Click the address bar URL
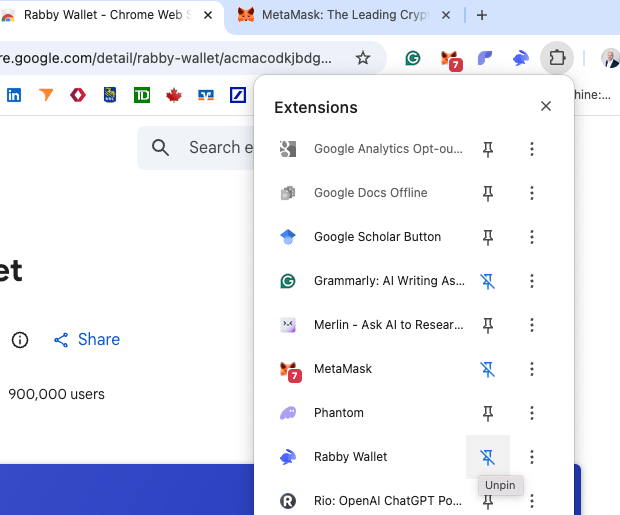620x515 pixels. click(x=166, y=58)
